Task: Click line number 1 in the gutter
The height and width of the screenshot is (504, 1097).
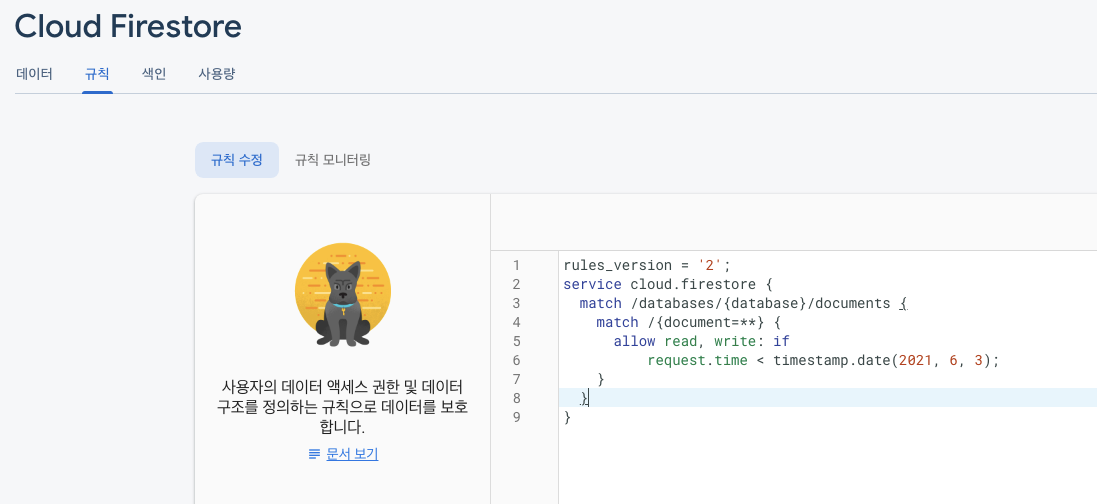Action: [516, 265]
